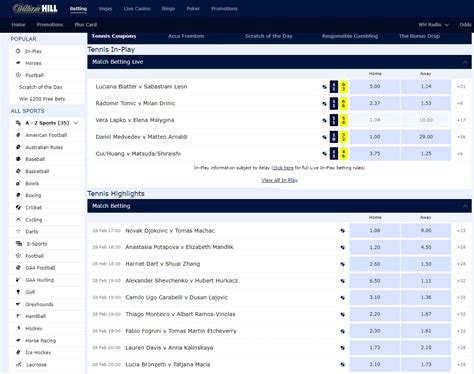The width and height of the screenshot is (474, 374).
Task: Select the Acca Freedom tab
Action: click(x=186, y=36)
